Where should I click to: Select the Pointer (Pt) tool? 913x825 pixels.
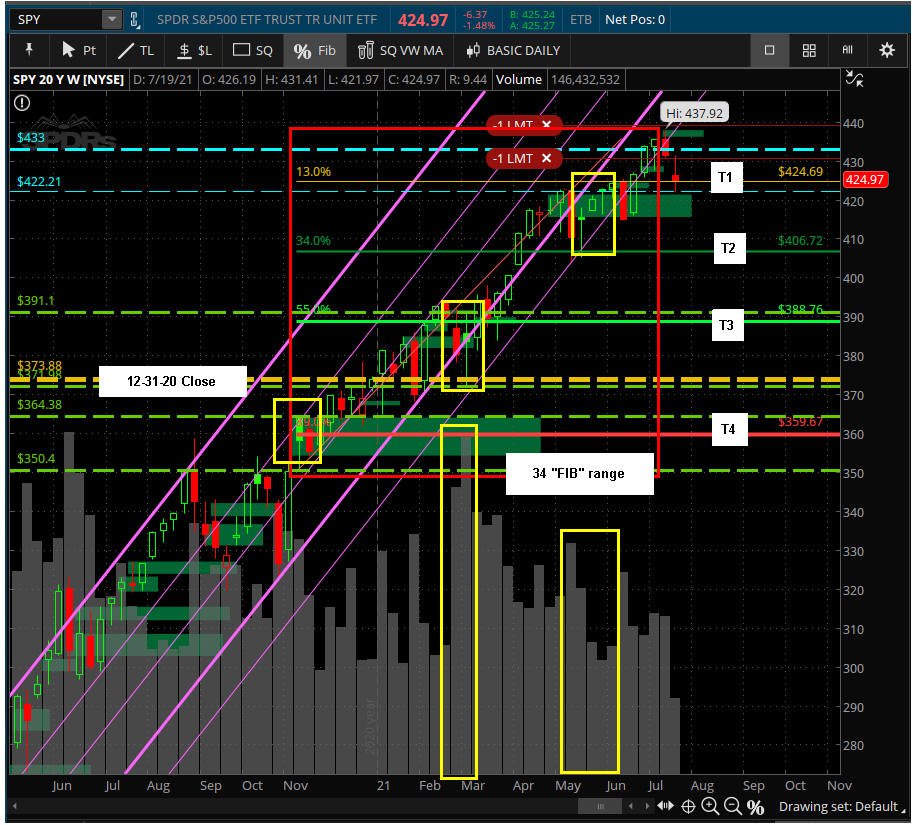point(78,51)
